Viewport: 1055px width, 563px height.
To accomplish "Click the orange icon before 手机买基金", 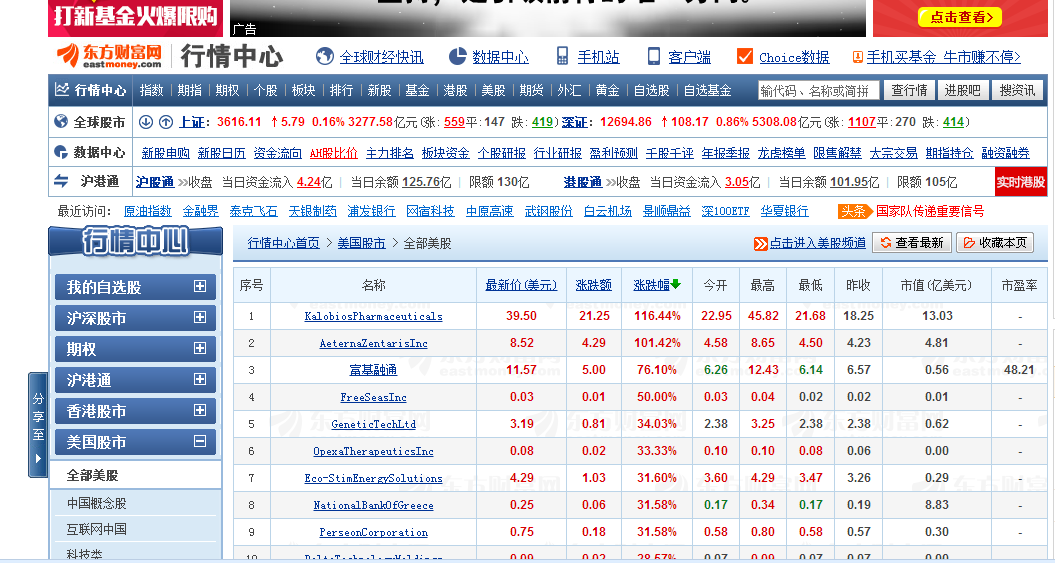I will point(858,57).
